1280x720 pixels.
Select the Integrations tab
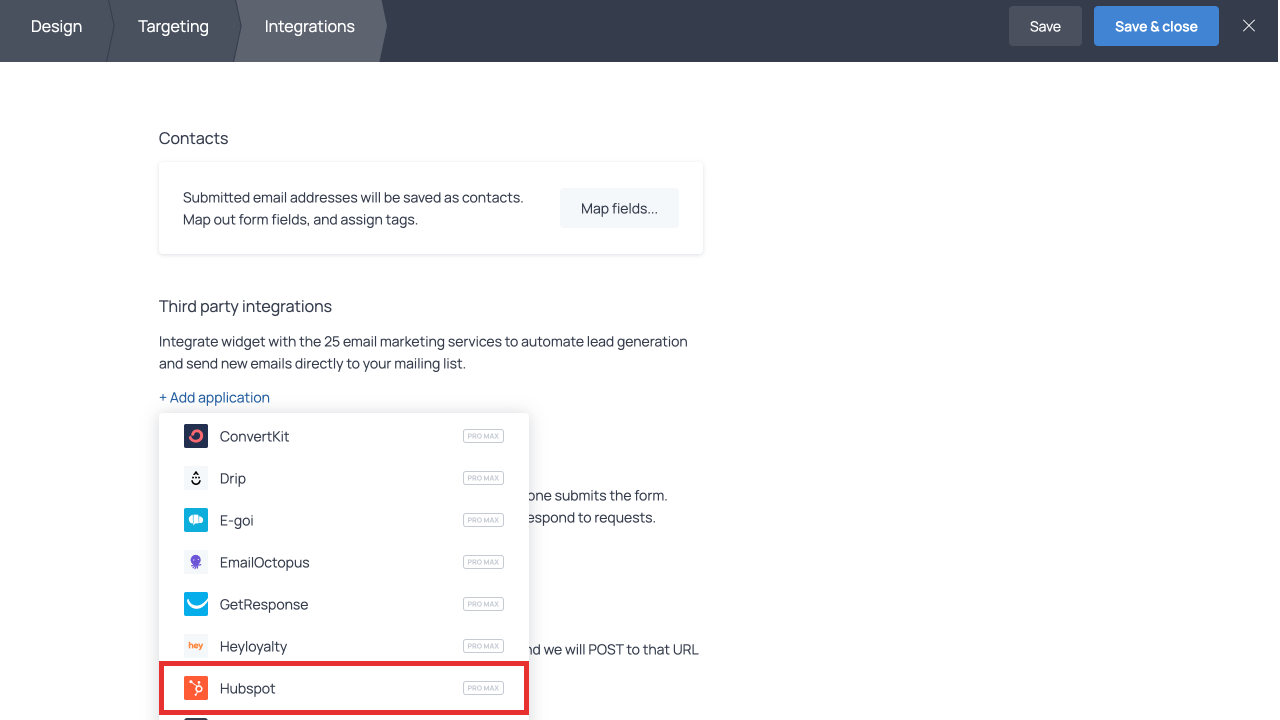click(309, 27)
